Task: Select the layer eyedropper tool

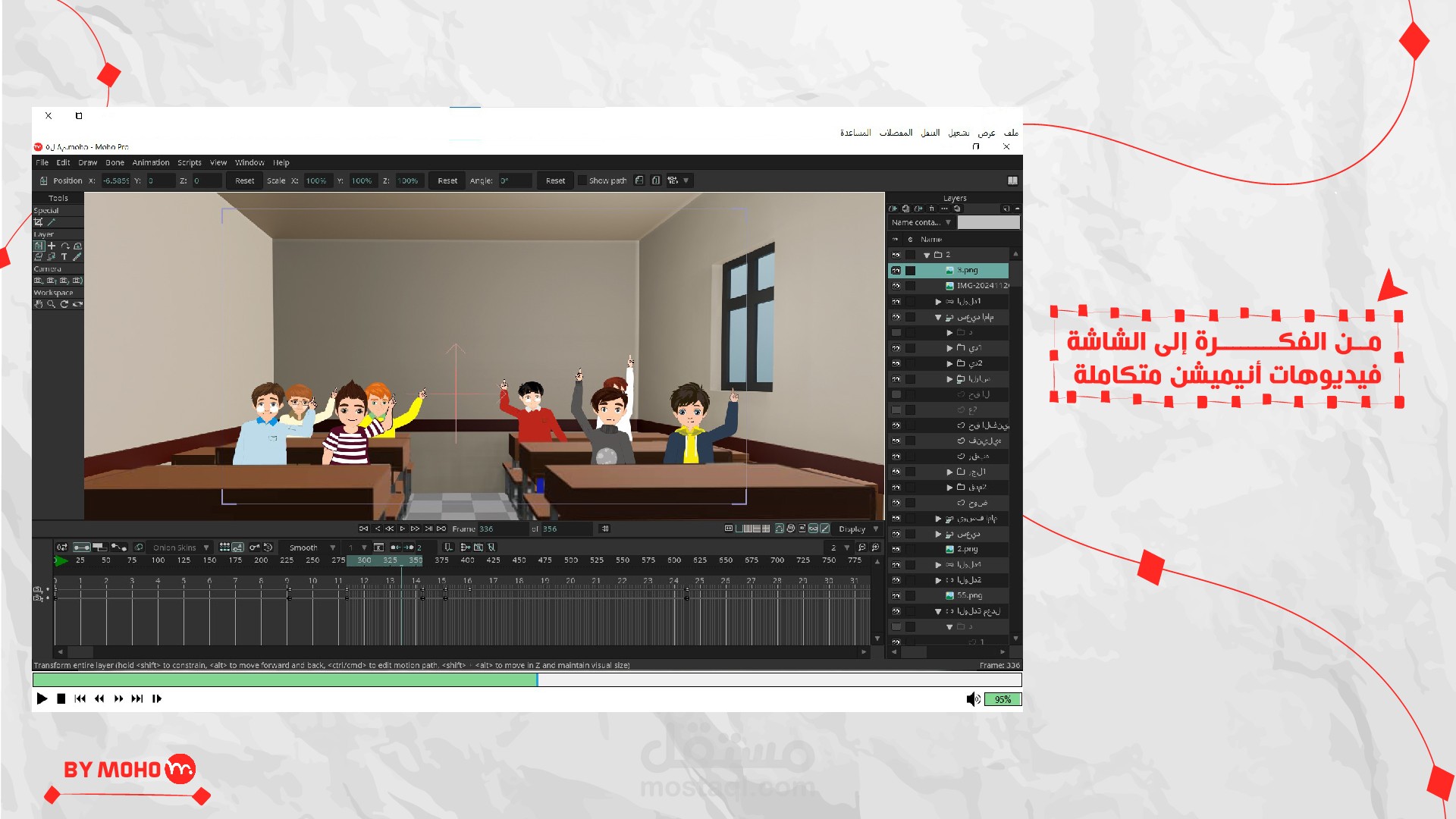Action: pos(77,257)
